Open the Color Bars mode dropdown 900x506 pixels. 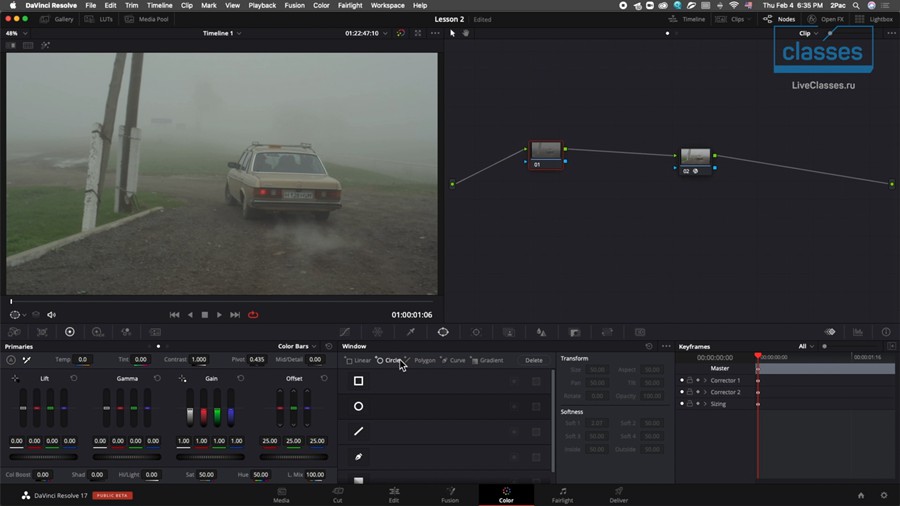tap(297, 347)
